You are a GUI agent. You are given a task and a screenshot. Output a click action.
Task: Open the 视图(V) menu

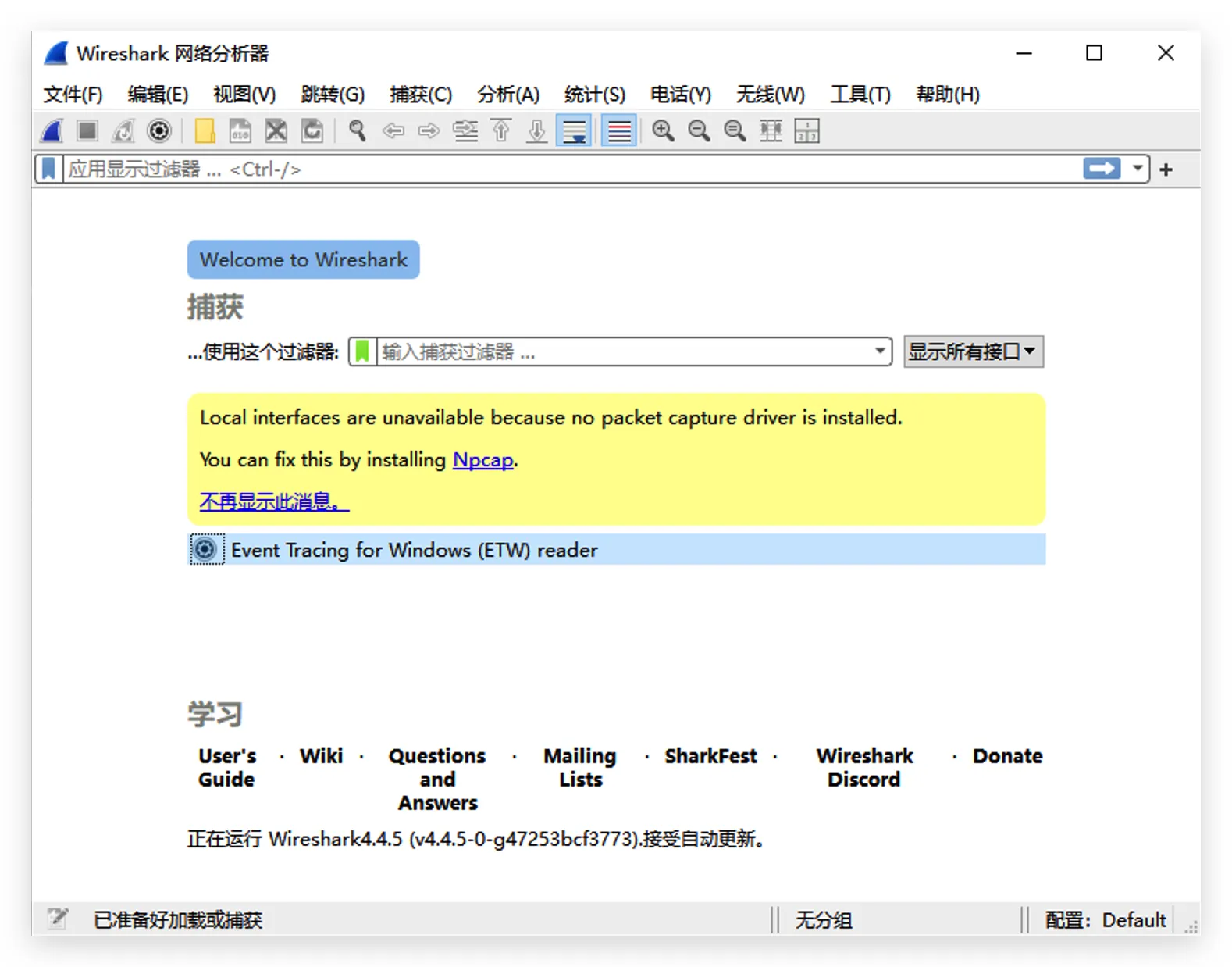coord(244,95)
